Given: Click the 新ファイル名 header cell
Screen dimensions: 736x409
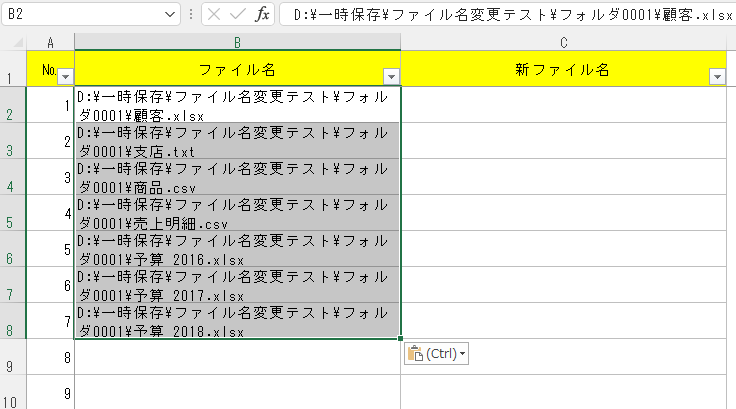Looking at the screenshot, I should [x=563, y=69].
